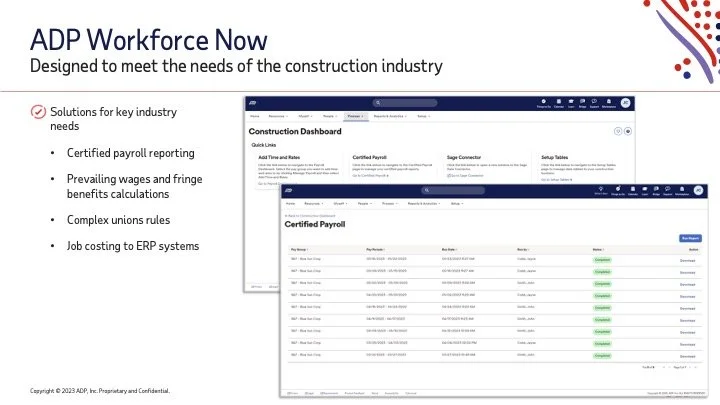The height and width of the screenshot is (405, 720).
Task: Expand Reports & Analytics in Construction Dashboard window
Action: pyautogui.click(x=390, y=116)
